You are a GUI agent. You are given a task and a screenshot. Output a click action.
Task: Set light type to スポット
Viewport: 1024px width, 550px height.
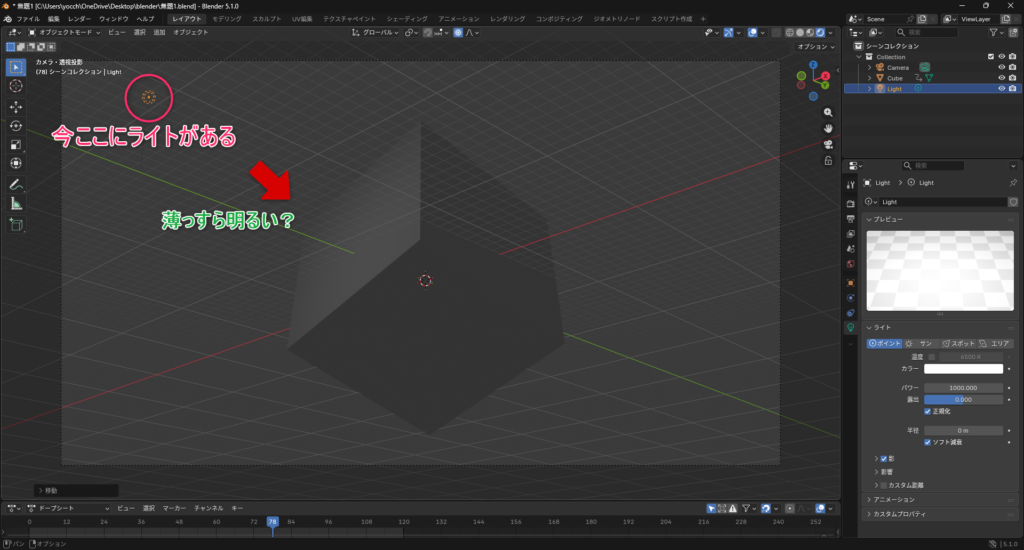956,343
